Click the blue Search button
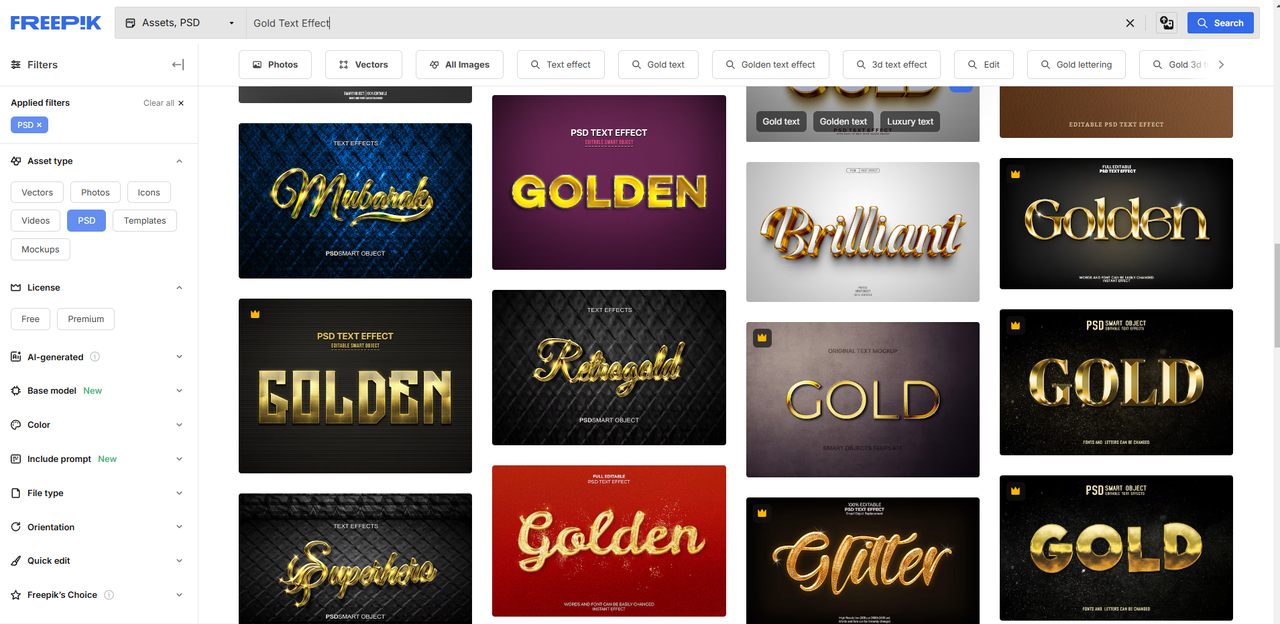This screenshot has width=1280, height=624. [x=1220, y=23]
